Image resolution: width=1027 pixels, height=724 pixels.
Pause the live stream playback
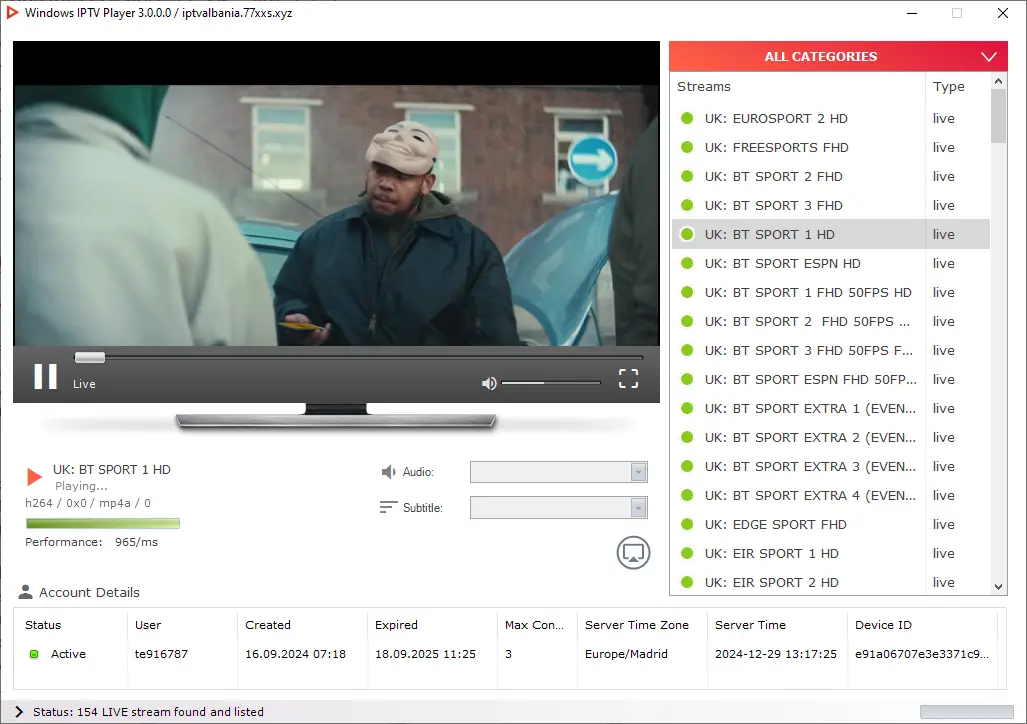[x=45, y=377]
